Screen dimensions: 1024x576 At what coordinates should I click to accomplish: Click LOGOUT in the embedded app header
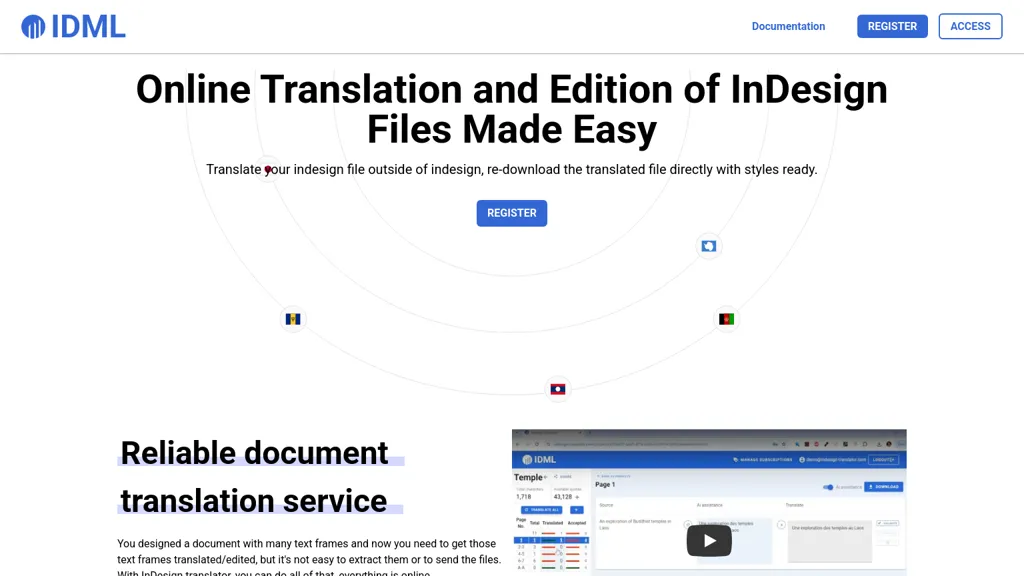[884, 460]
